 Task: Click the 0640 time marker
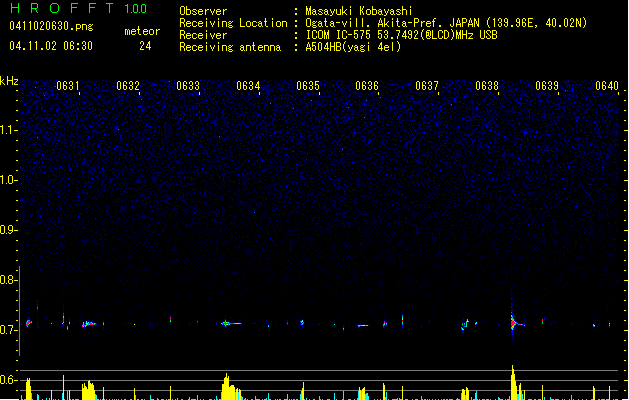[x=607, y=86]
